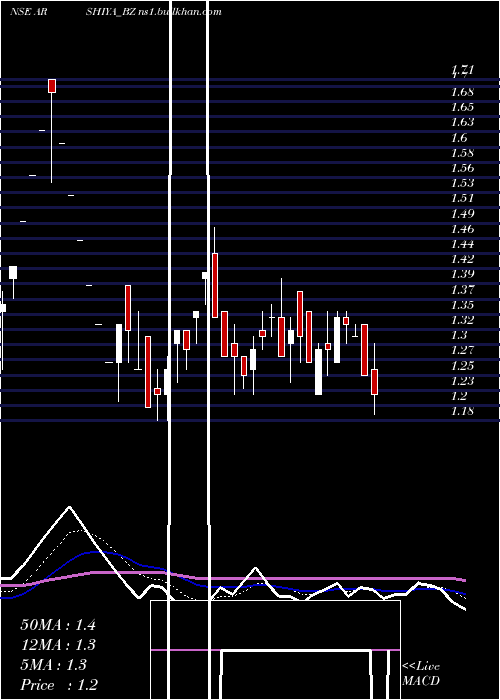
Task: Click the ns1.bullkhan.com header text
Action: point(180,12)
